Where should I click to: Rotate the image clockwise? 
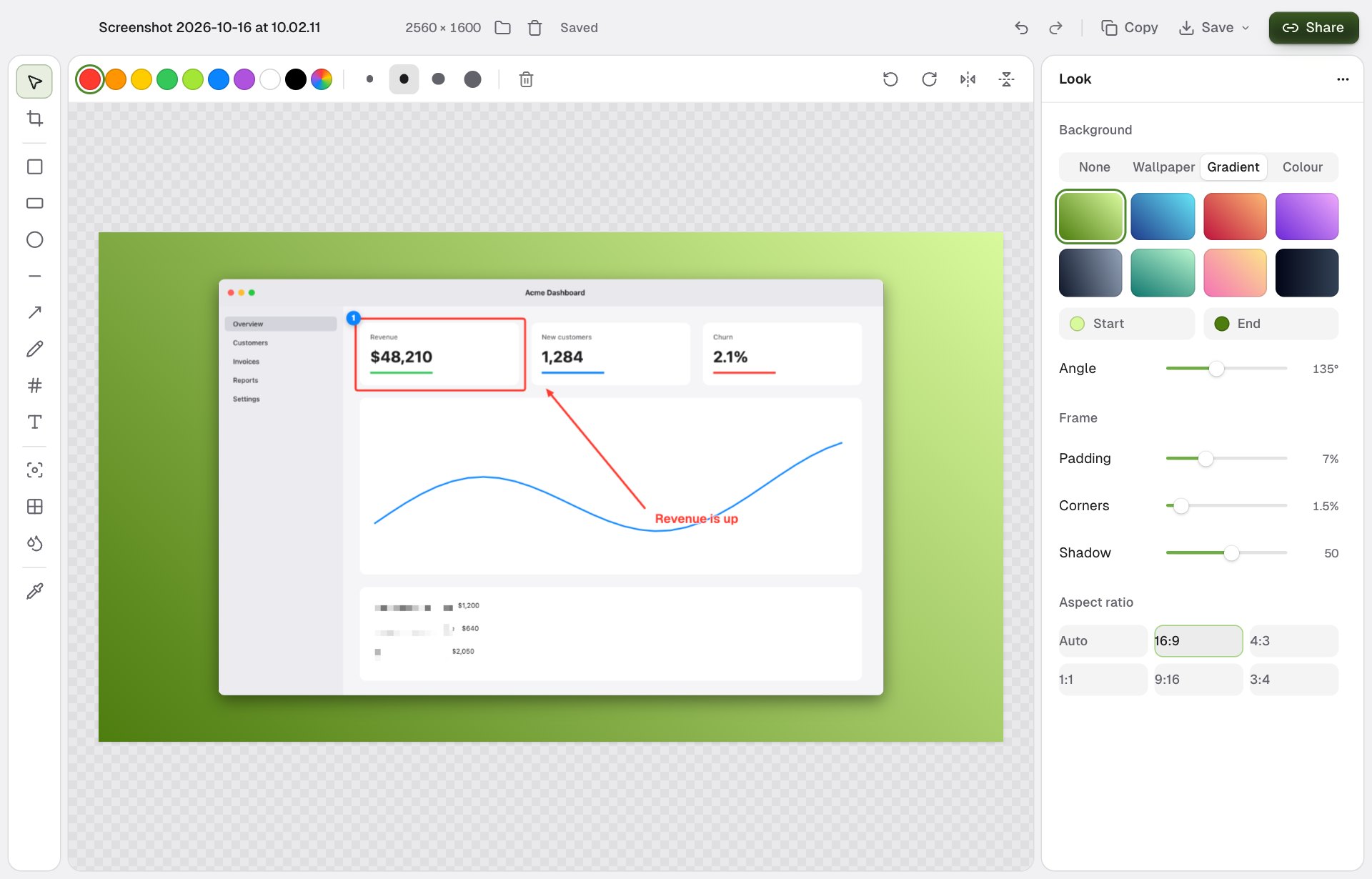[x=929, y=79]
